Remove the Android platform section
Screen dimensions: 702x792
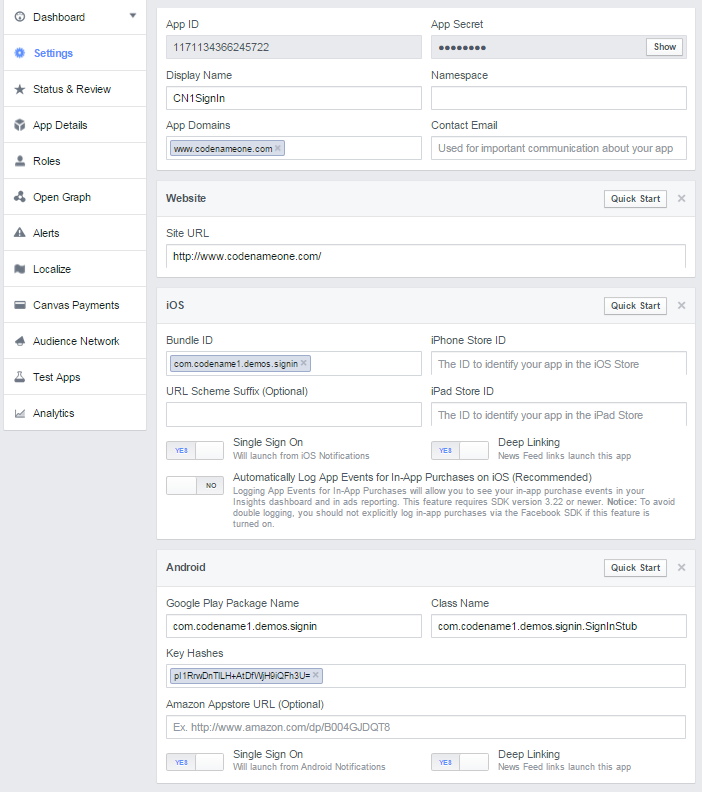681,567
